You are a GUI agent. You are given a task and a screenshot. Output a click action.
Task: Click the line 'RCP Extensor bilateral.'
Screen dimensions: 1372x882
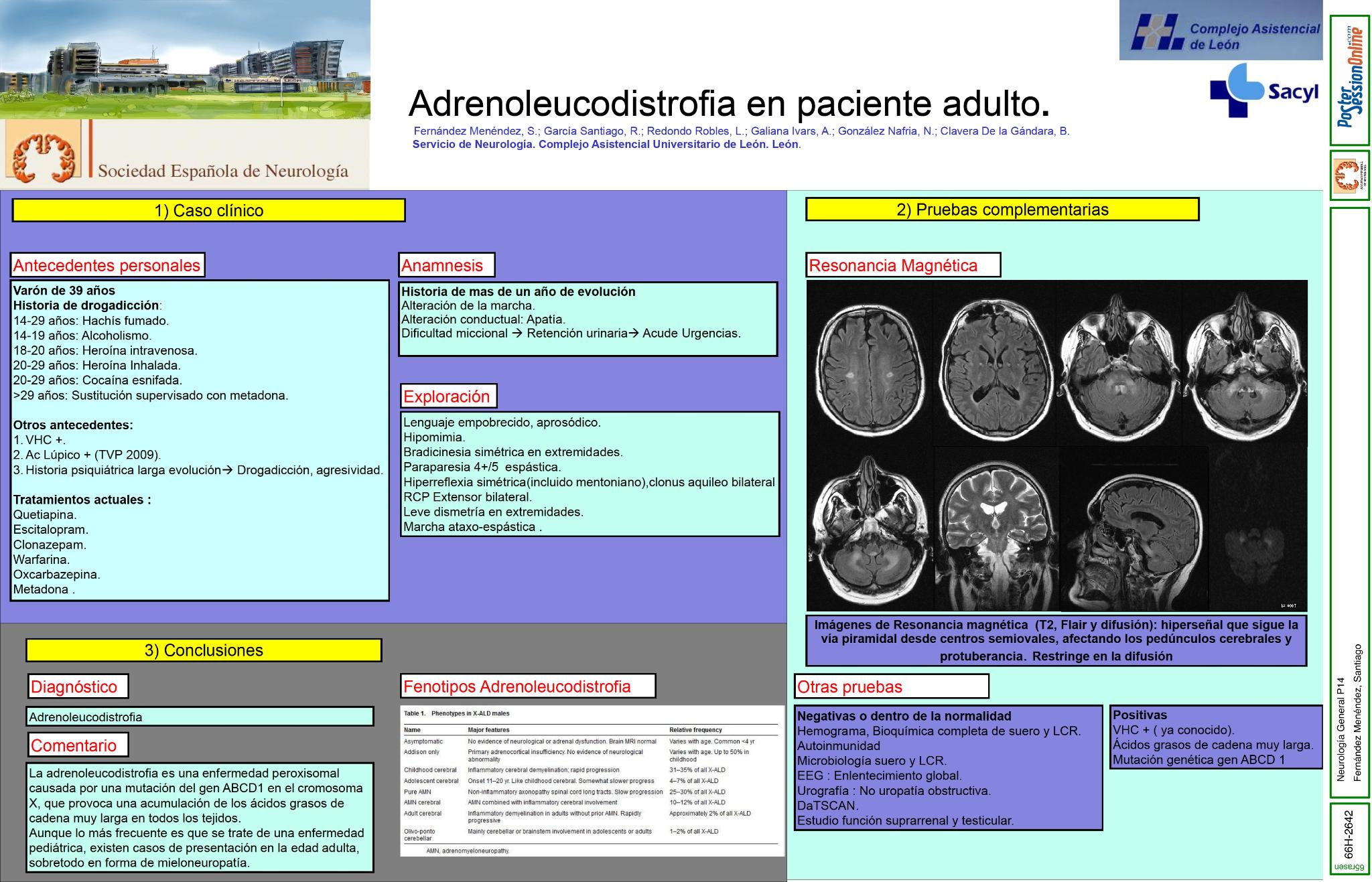(468, 497)
